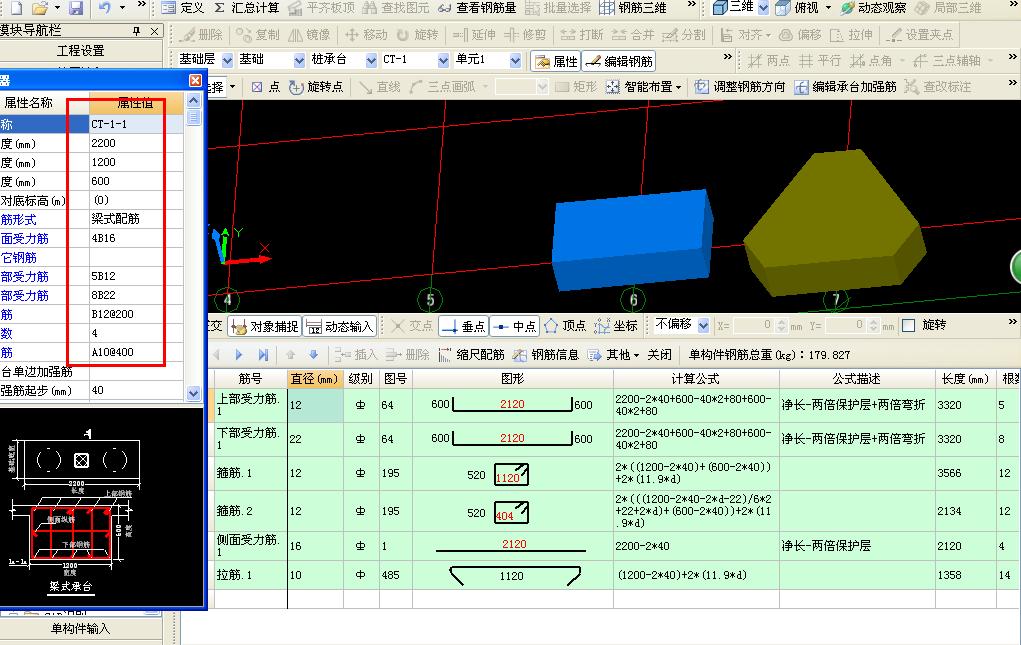1021x645 pixels.
Task: Toggle 垂点 perpendicular snap
Action: tap(463, 326)
